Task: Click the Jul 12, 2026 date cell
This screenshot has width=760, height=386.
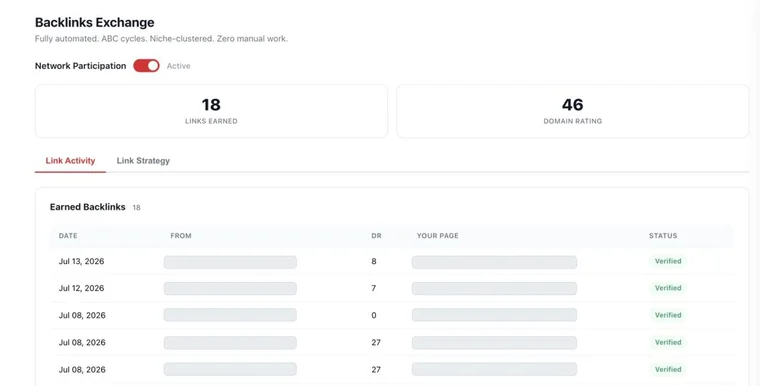Action: pyautogui.click(x=81, y=288)
